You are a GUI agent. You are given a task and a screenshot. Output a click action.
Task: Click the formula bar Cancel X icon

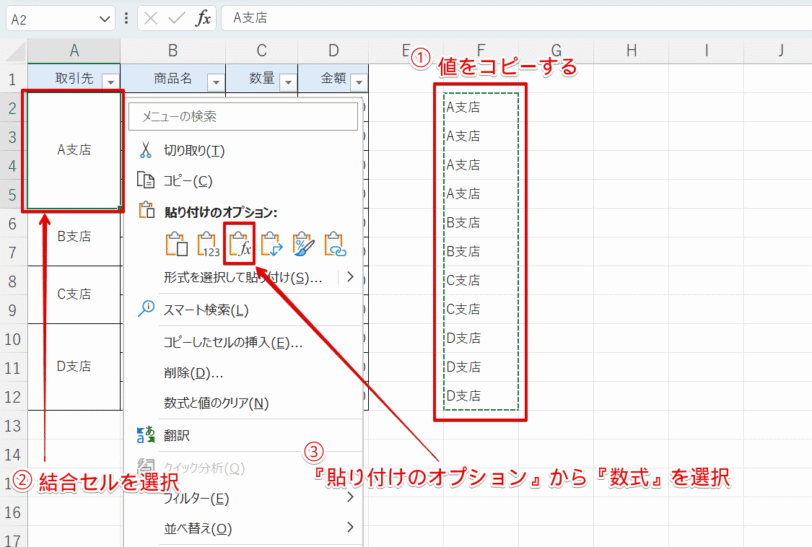tap(151, 19)
